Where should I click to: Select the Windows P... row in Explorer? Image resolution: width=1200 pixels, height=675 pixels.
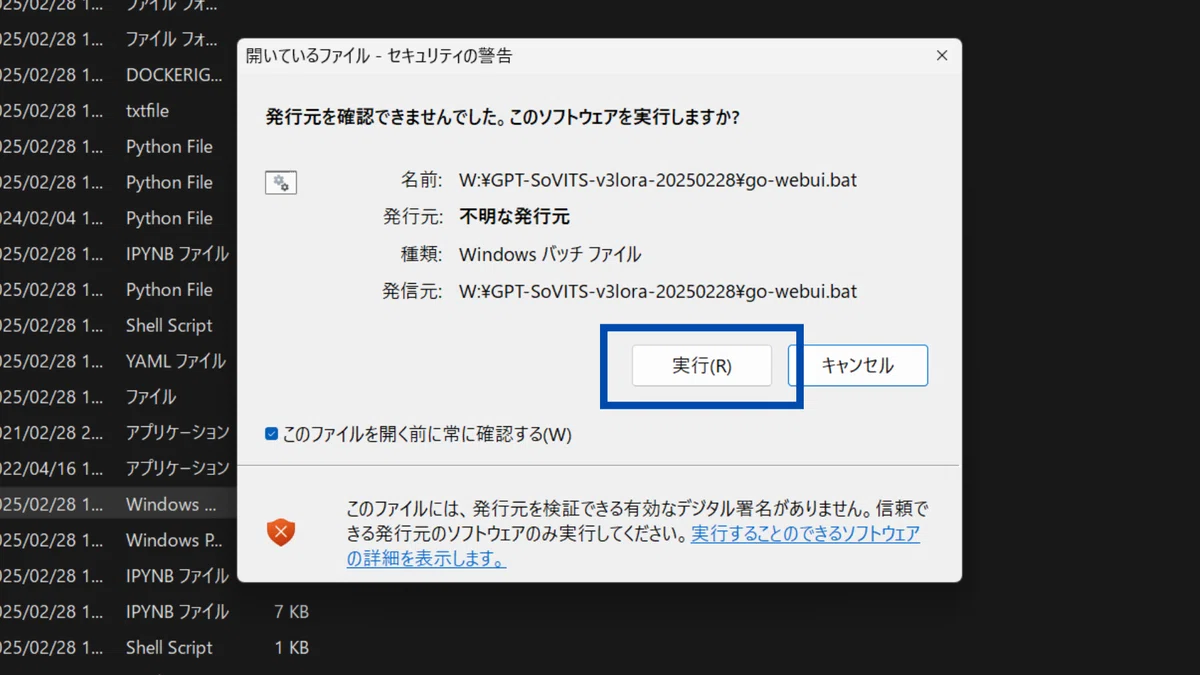tap(118, 540)
